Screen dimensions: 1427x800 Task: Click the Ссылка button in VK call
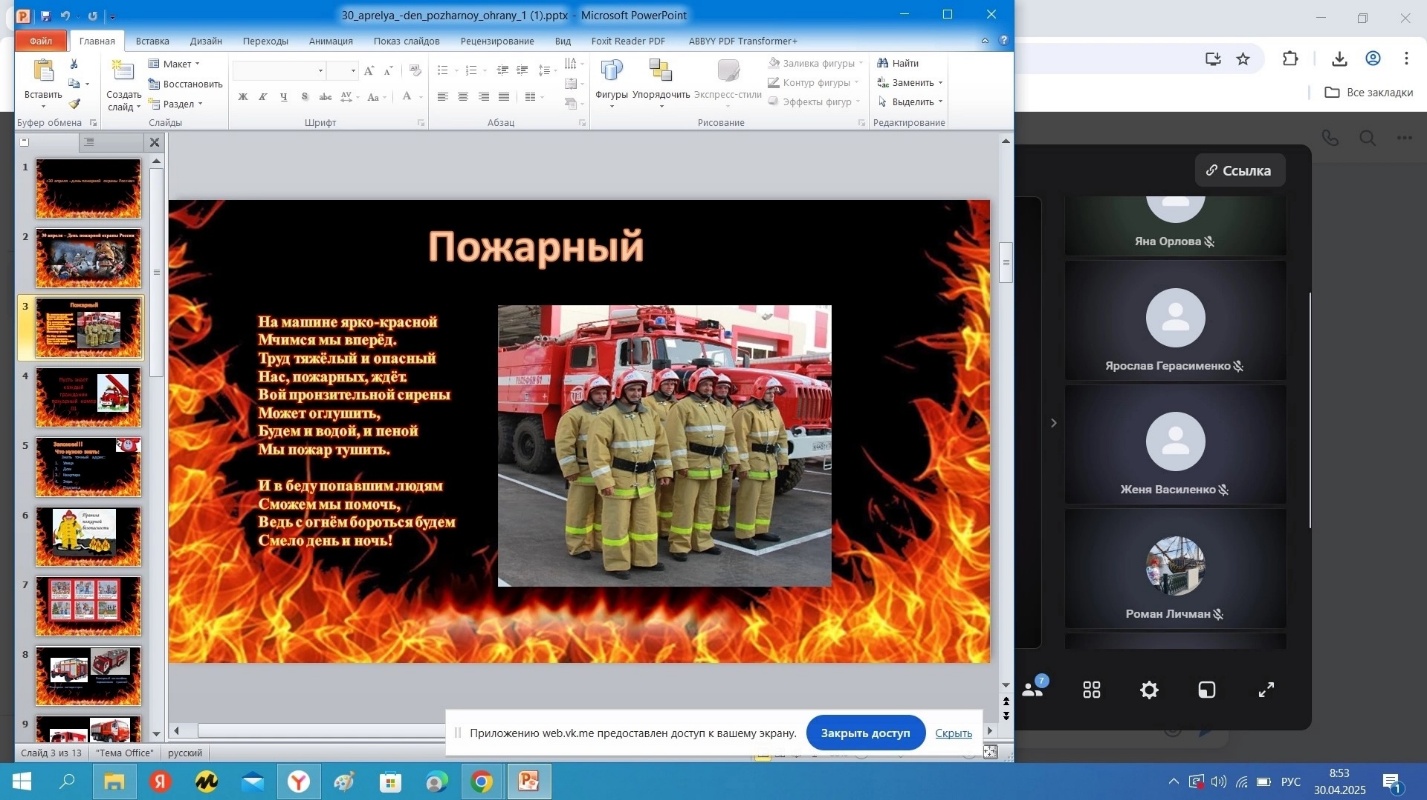click(1239, 170)
